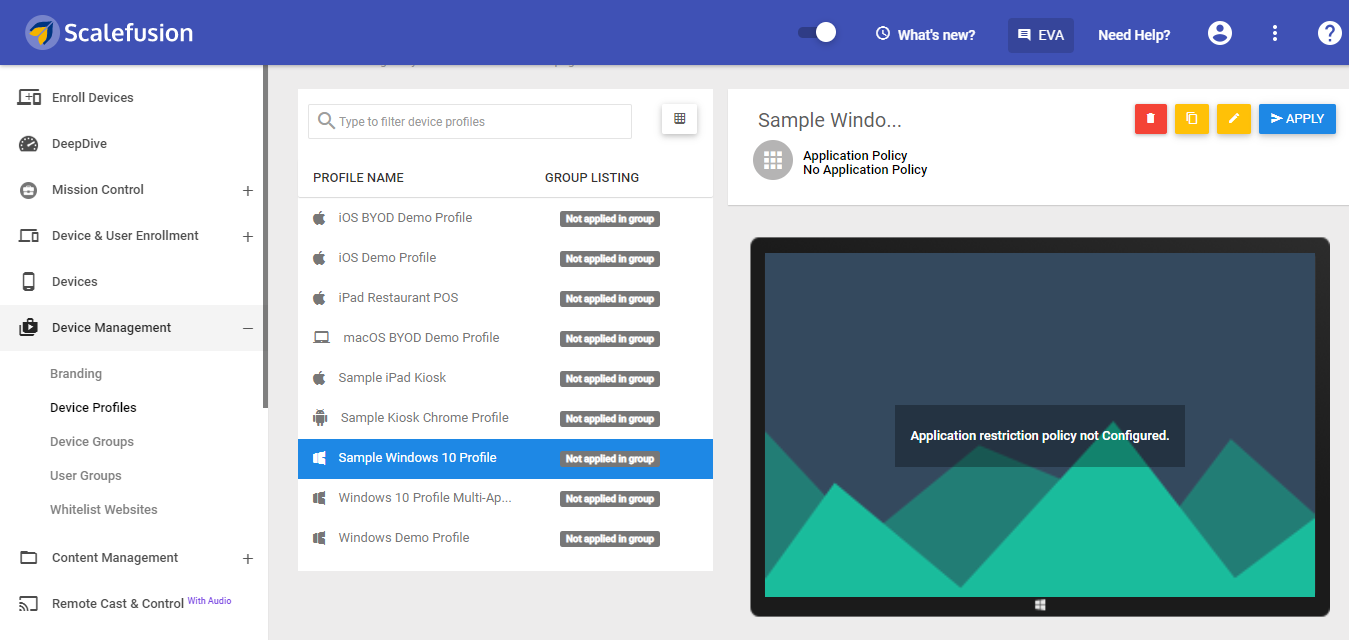Open Device & User Enrollment menu

point(125,235)
